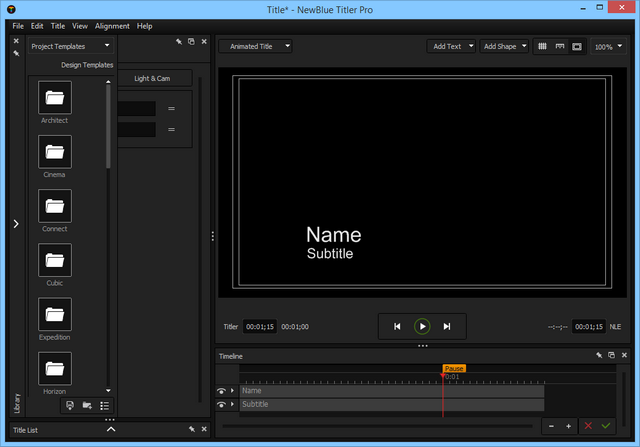Switch Library to list view
Screen dimensions: 640x447
coord(104,405)
